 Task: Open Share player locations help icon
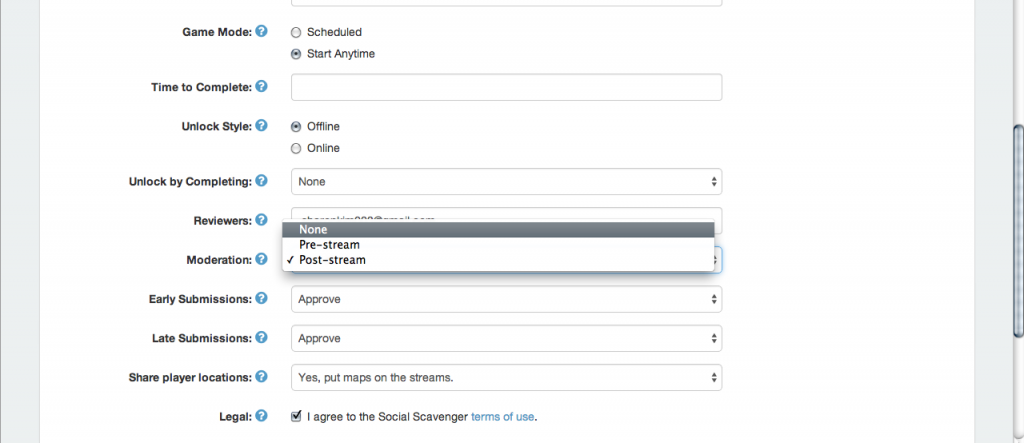[261, 376]
